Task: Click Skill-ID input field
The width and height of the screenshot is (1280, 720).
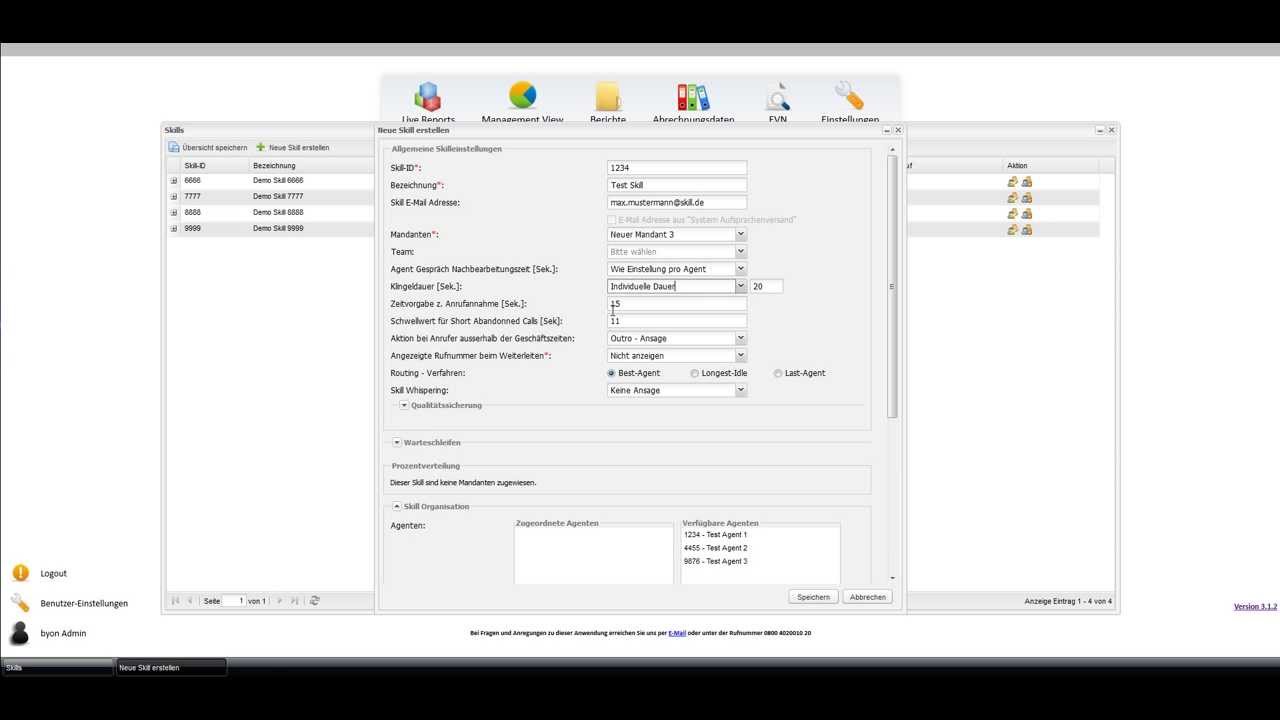Action: [x=677, y=168]
